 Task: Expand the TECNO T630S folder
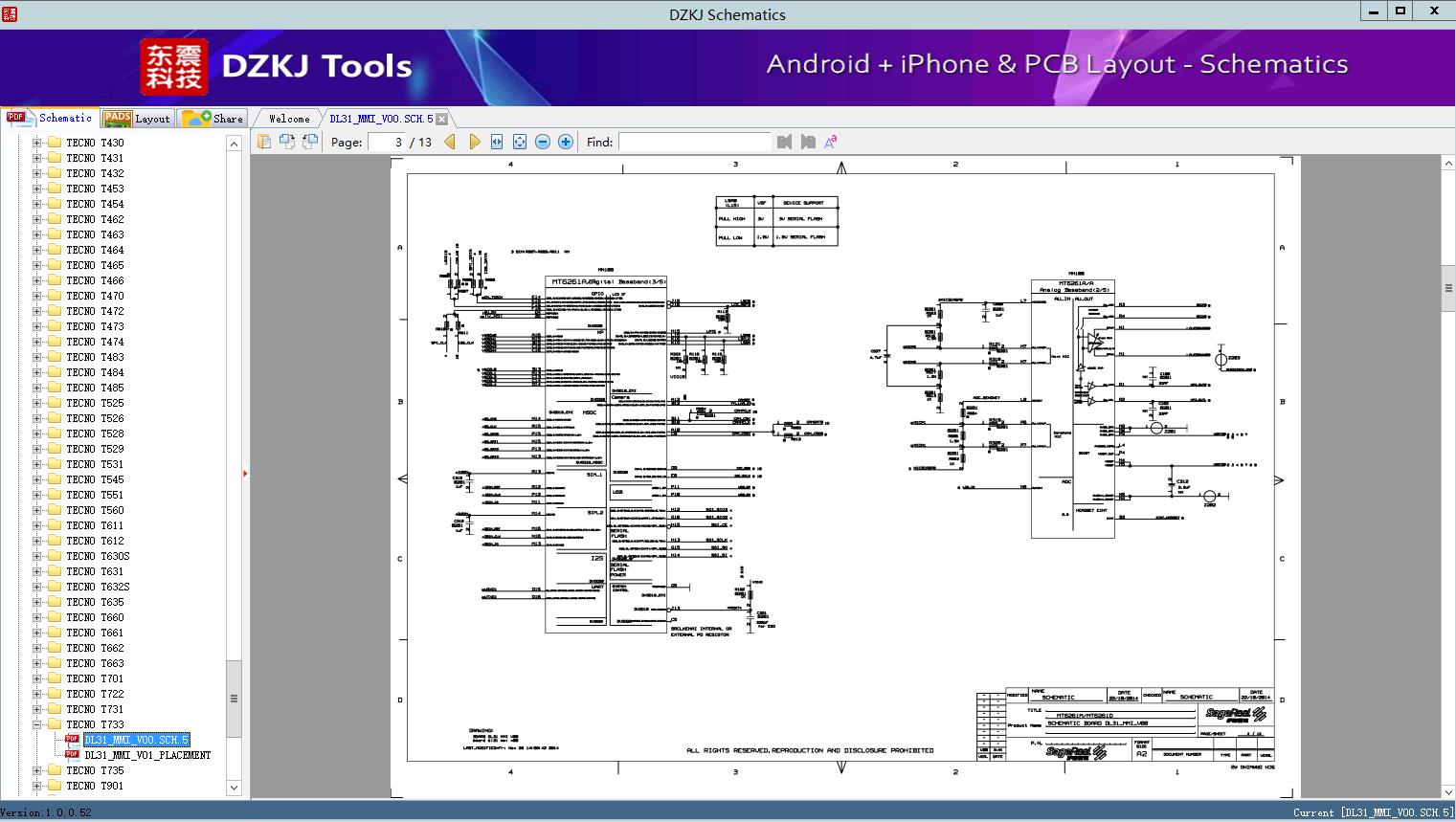coord(37,556)
